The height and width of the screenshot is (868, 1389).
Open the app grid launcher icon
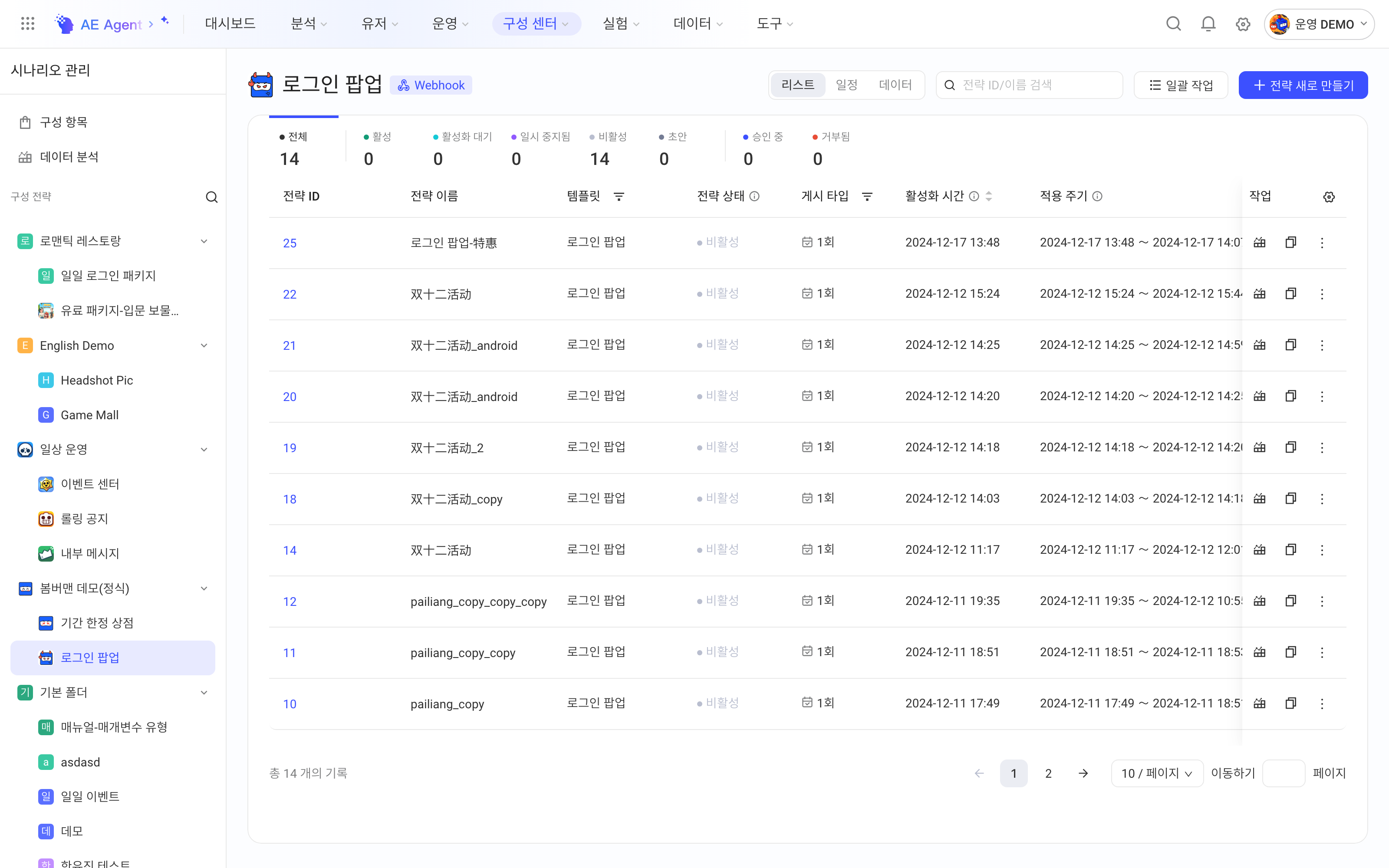(x=27, y=23)
